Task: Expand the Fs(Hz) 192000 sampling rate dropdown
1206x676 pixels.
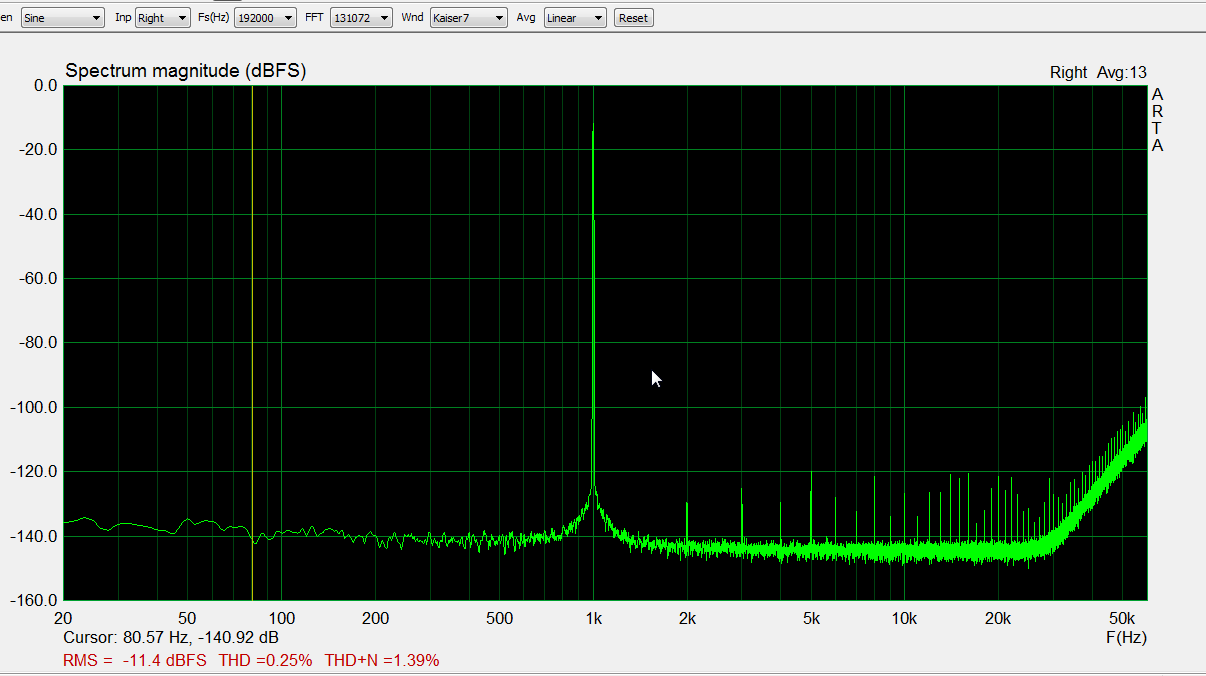Action: (265, 18)
